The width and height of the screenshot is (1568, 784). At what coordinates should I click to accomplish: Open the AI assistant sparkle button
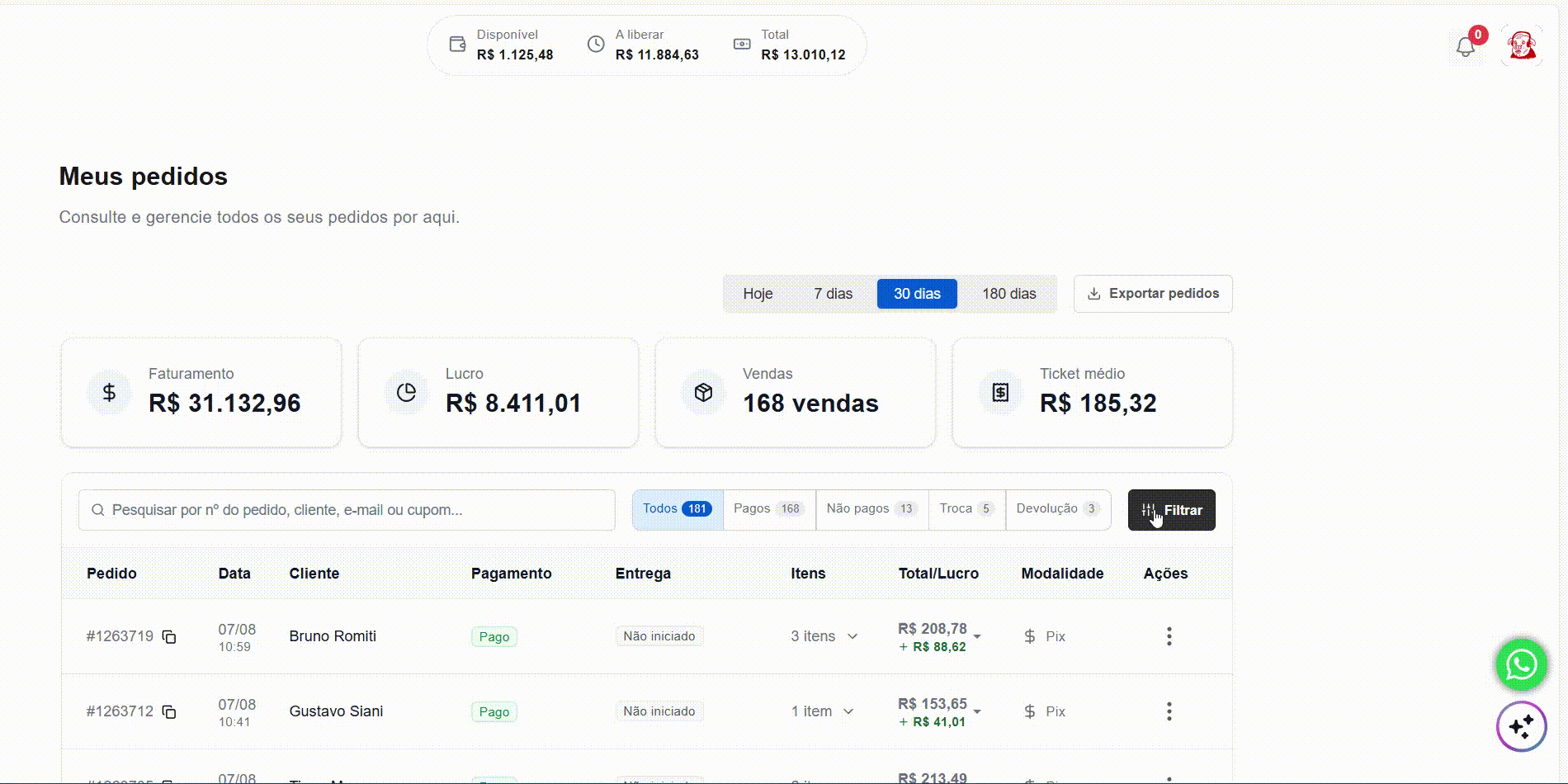(1521, 726)
